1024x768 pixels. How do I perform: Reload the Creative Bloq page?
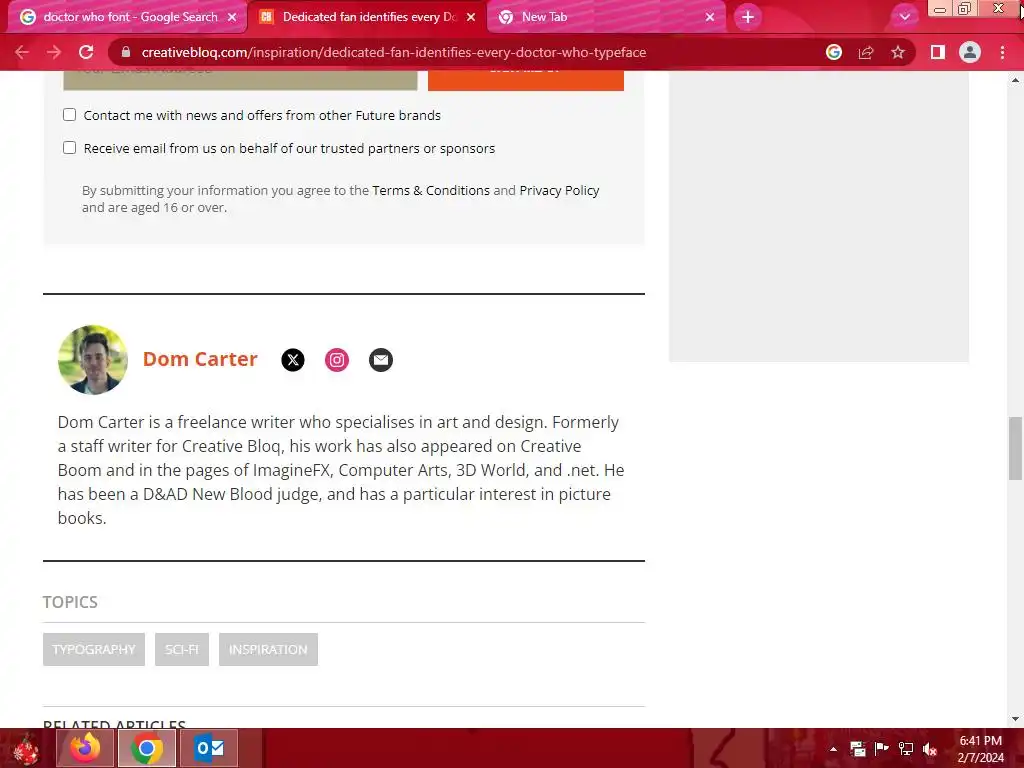pos(86,52)
